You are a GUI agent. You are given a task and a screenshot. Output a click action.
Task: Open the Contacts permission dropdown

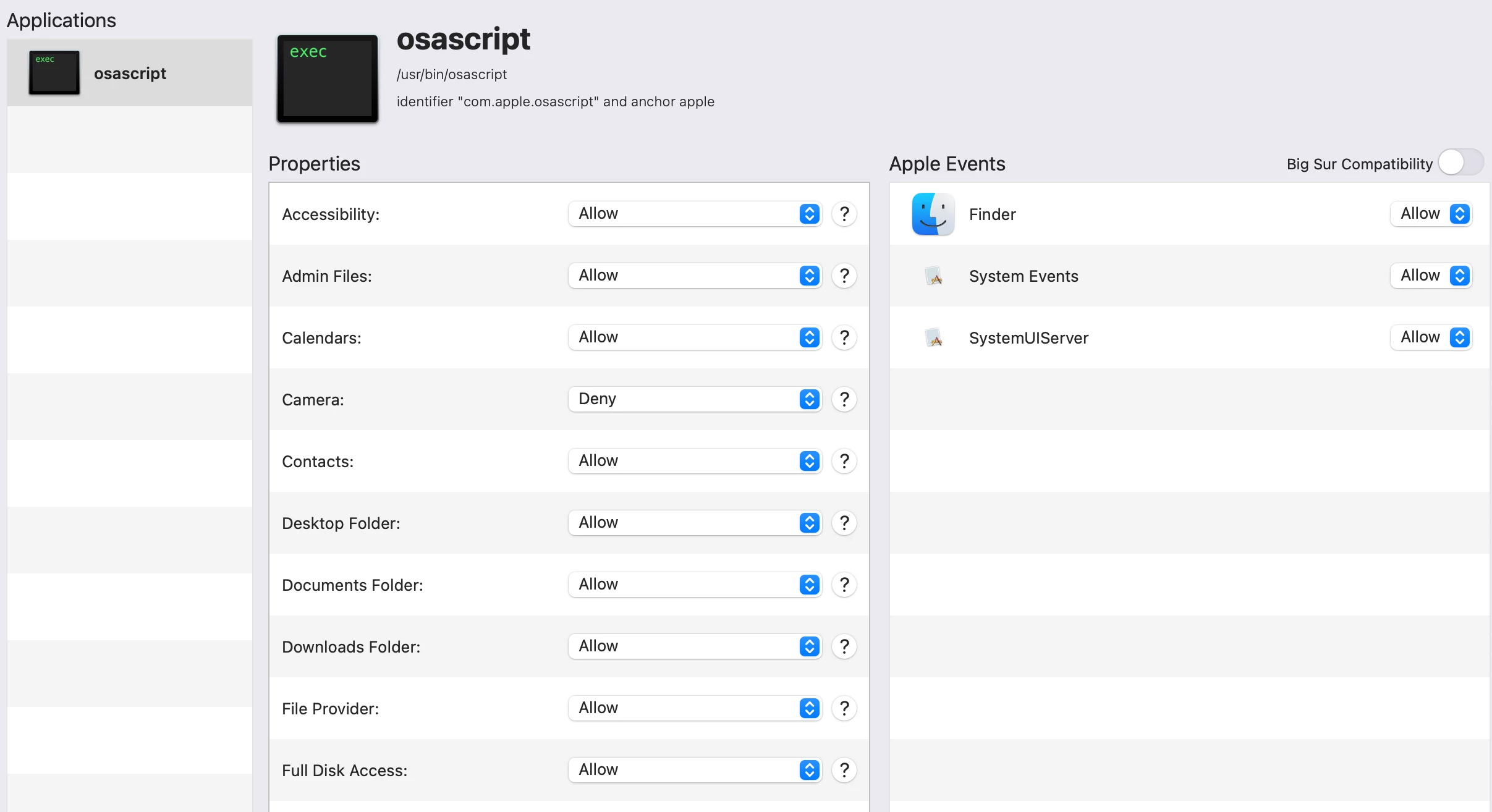695,461
